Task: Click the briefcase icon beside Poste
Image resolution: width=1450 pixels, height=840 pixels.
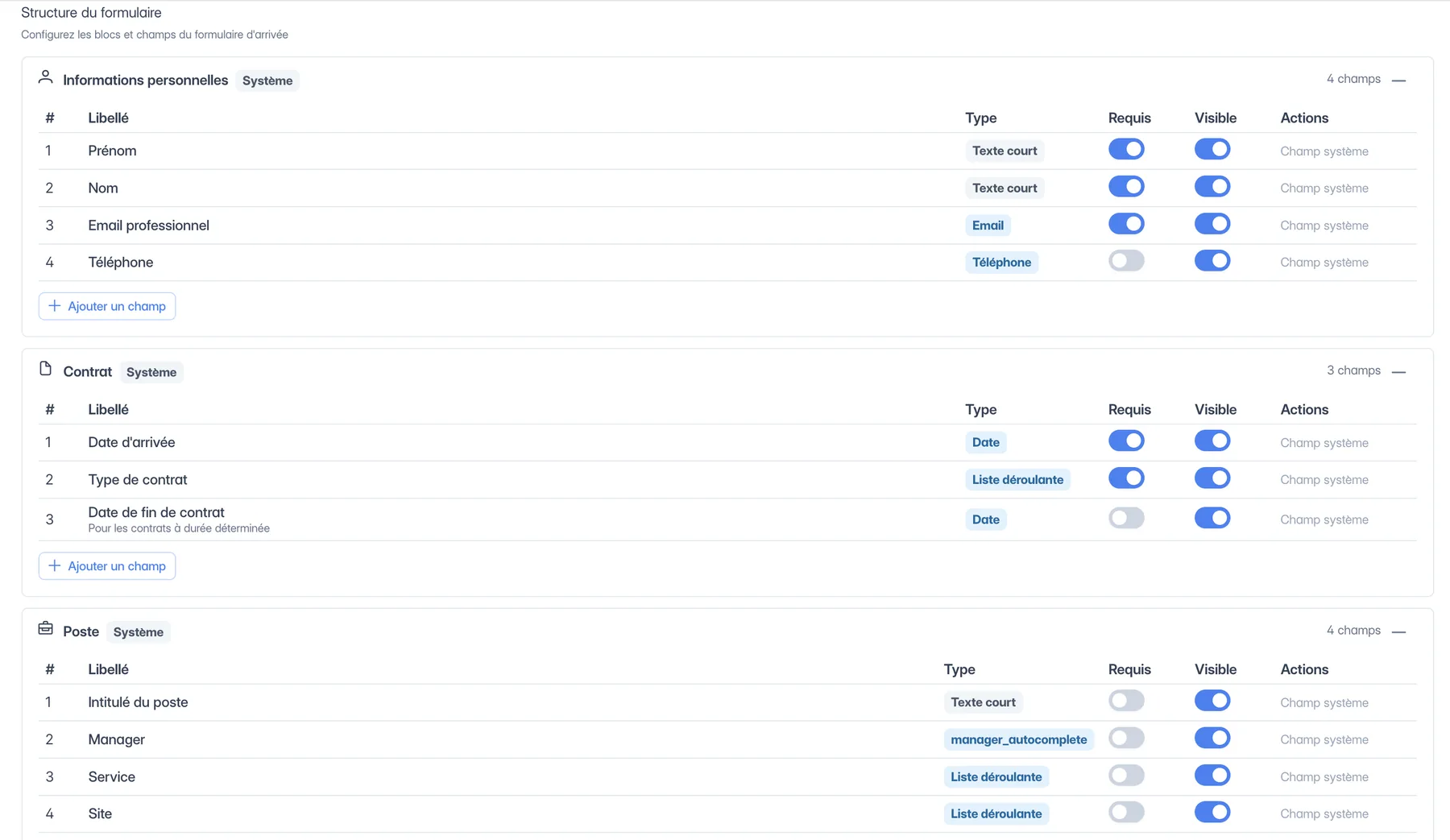Action: [x=46, y=628]
